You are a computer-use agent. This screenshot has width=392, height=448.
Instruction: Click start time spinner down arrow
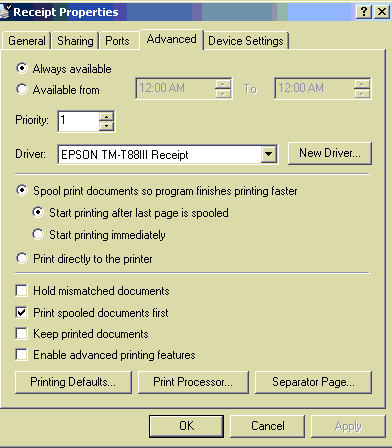[x=223, y=93]
